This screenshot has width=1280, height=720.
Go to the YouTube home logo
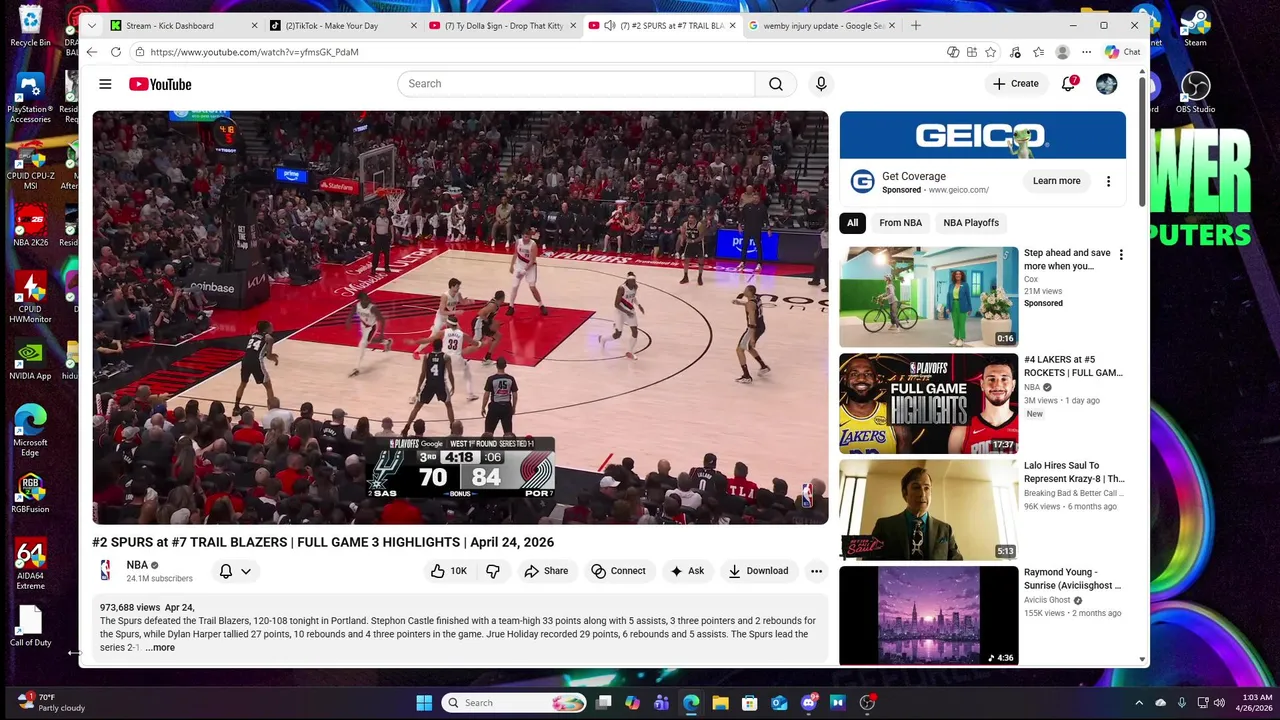coord(160,84)
